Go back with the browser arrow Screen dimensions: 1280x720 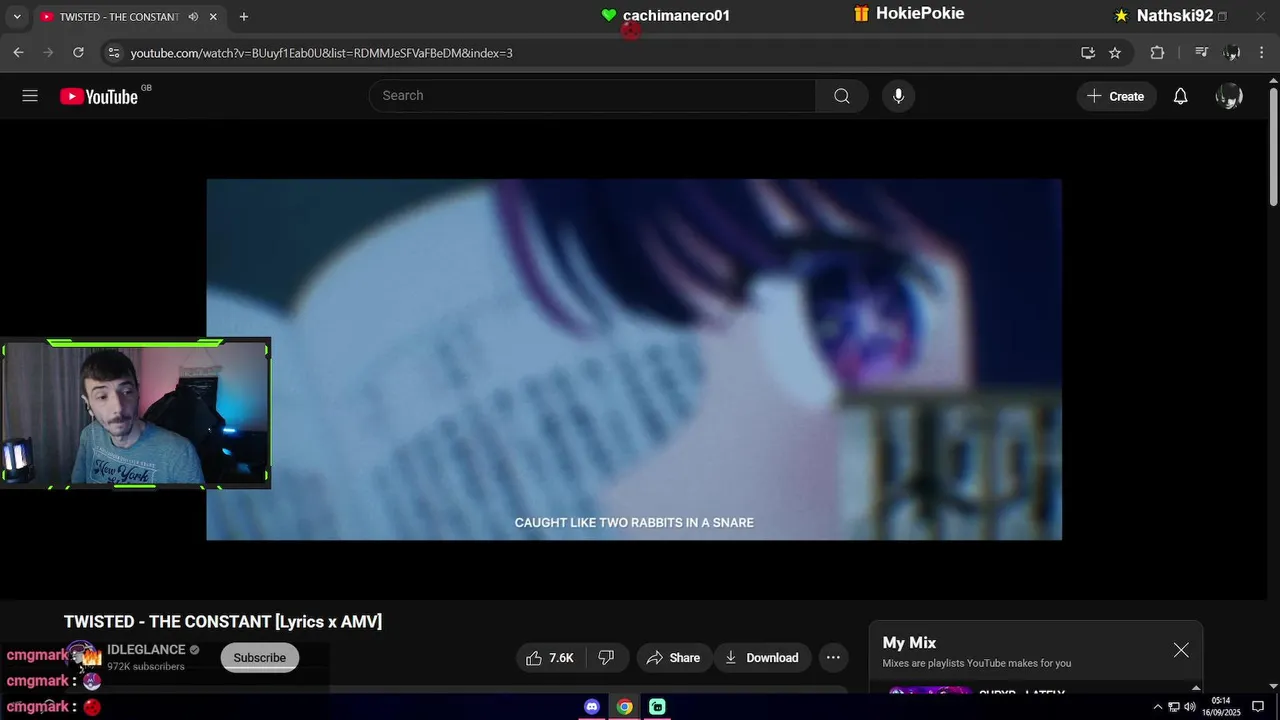tap(18, 53)
